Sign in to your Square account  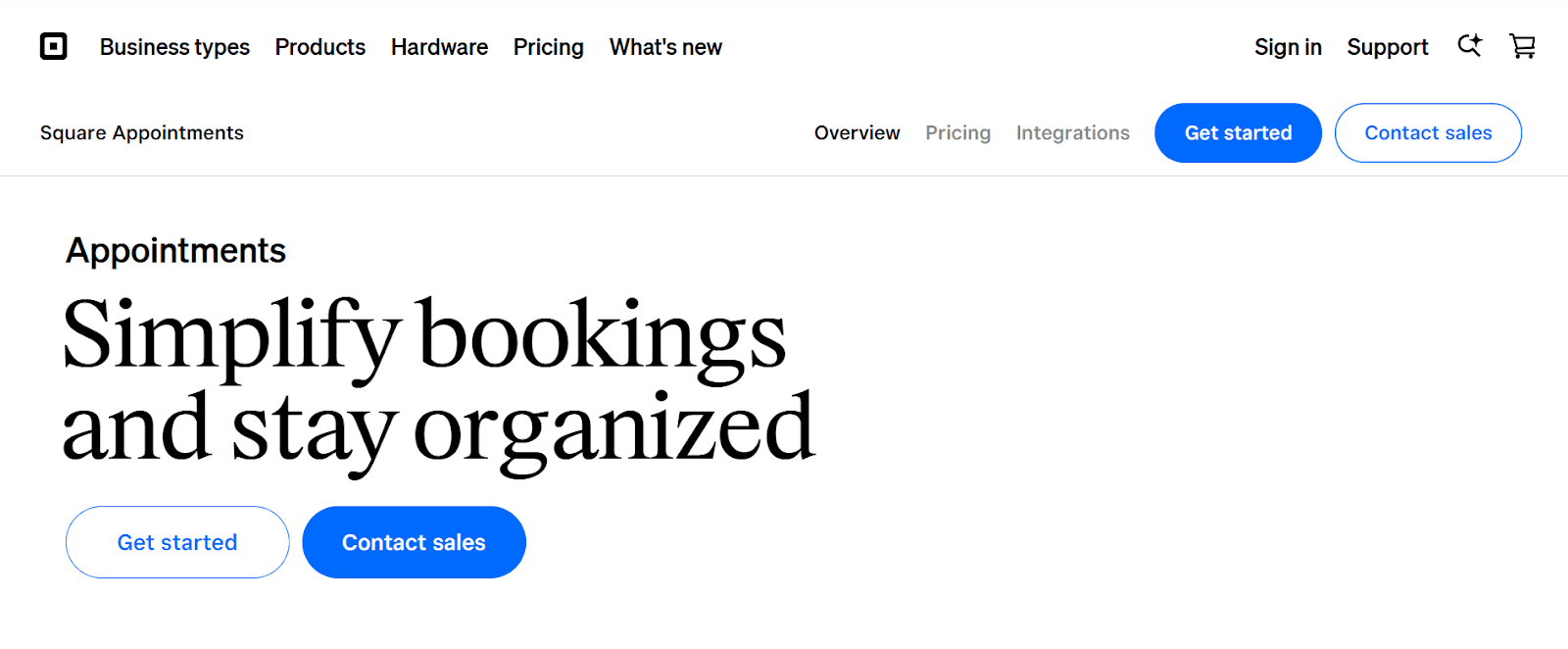[x=1288, y=47]
